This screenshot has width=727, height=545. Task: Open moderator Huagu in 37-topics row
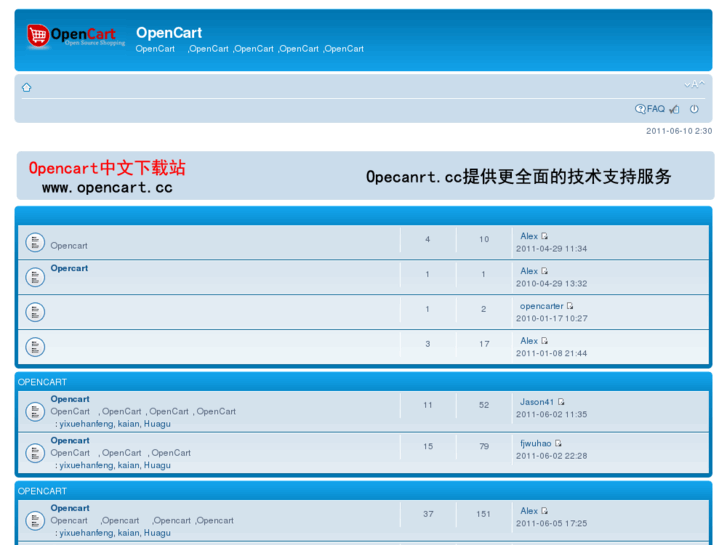(157, 533)
